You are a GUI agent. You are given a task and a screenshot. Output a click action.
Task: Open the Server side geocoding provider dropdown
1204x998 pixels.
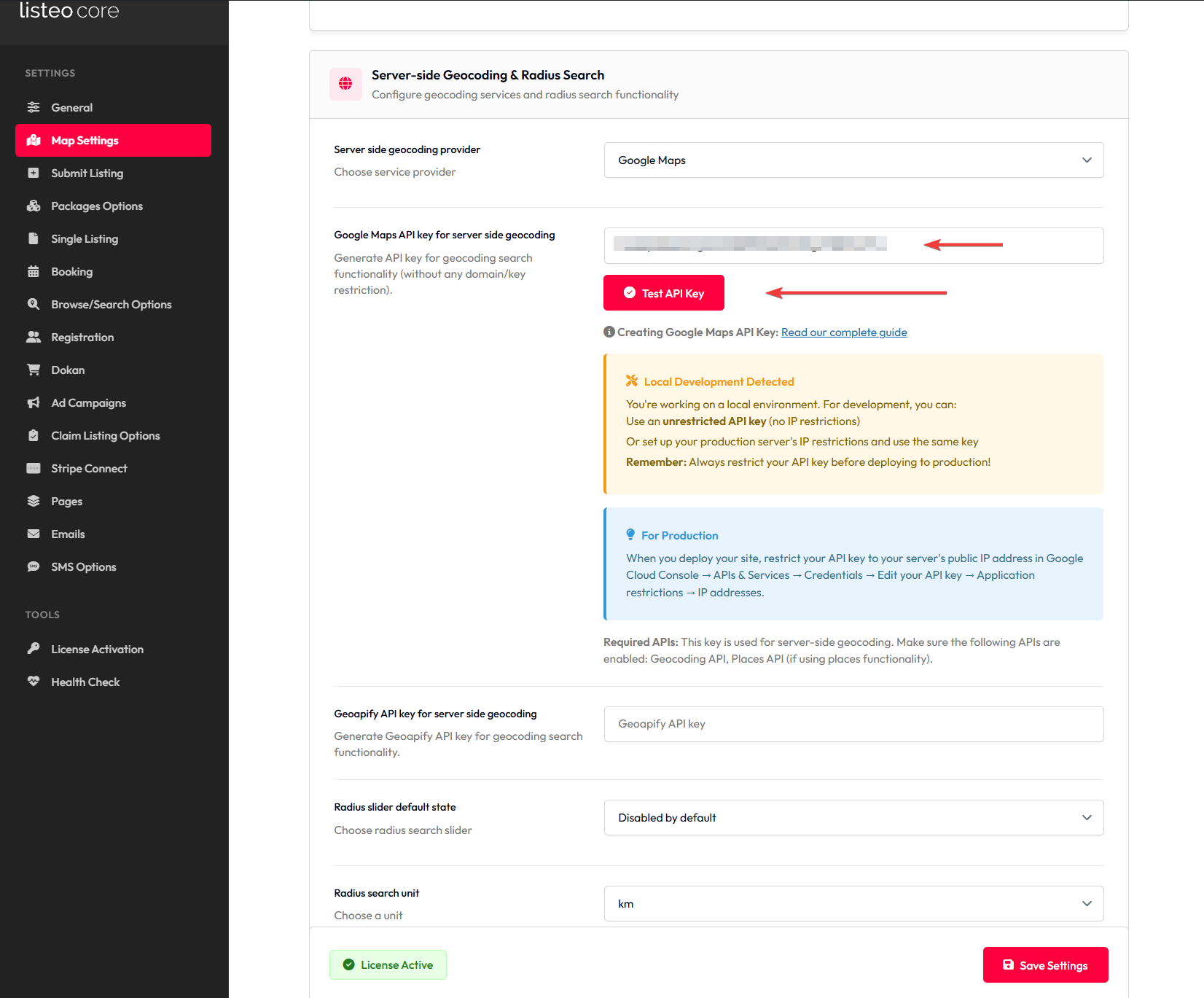click(x=853, y=160)
